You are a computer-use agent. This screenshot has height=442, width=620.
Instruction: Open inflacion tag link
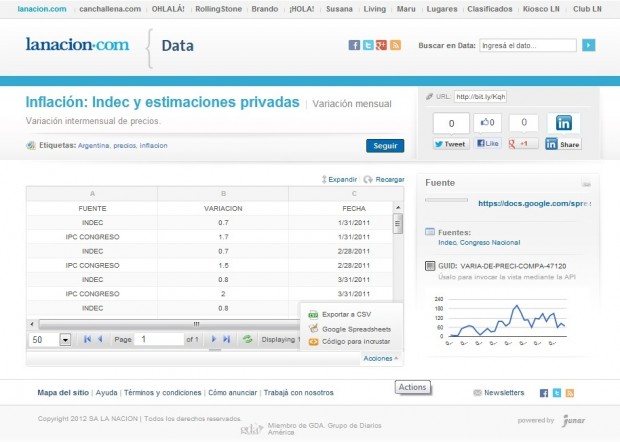pyautogui.click(x=153, y=145)
